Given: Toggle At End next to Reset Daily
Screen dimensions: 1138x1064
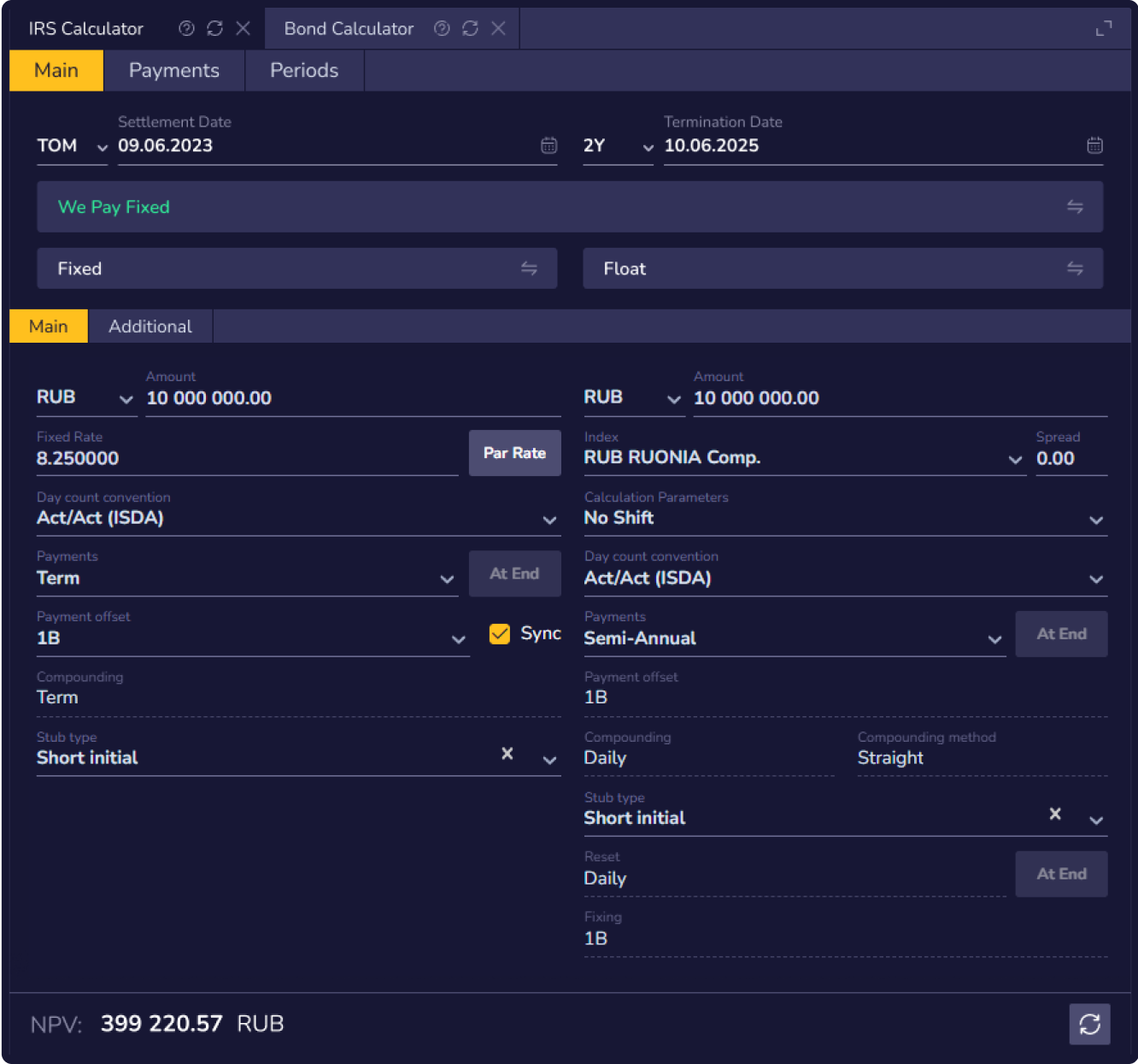Looking at the screenshot, I should coord(1061,873).
